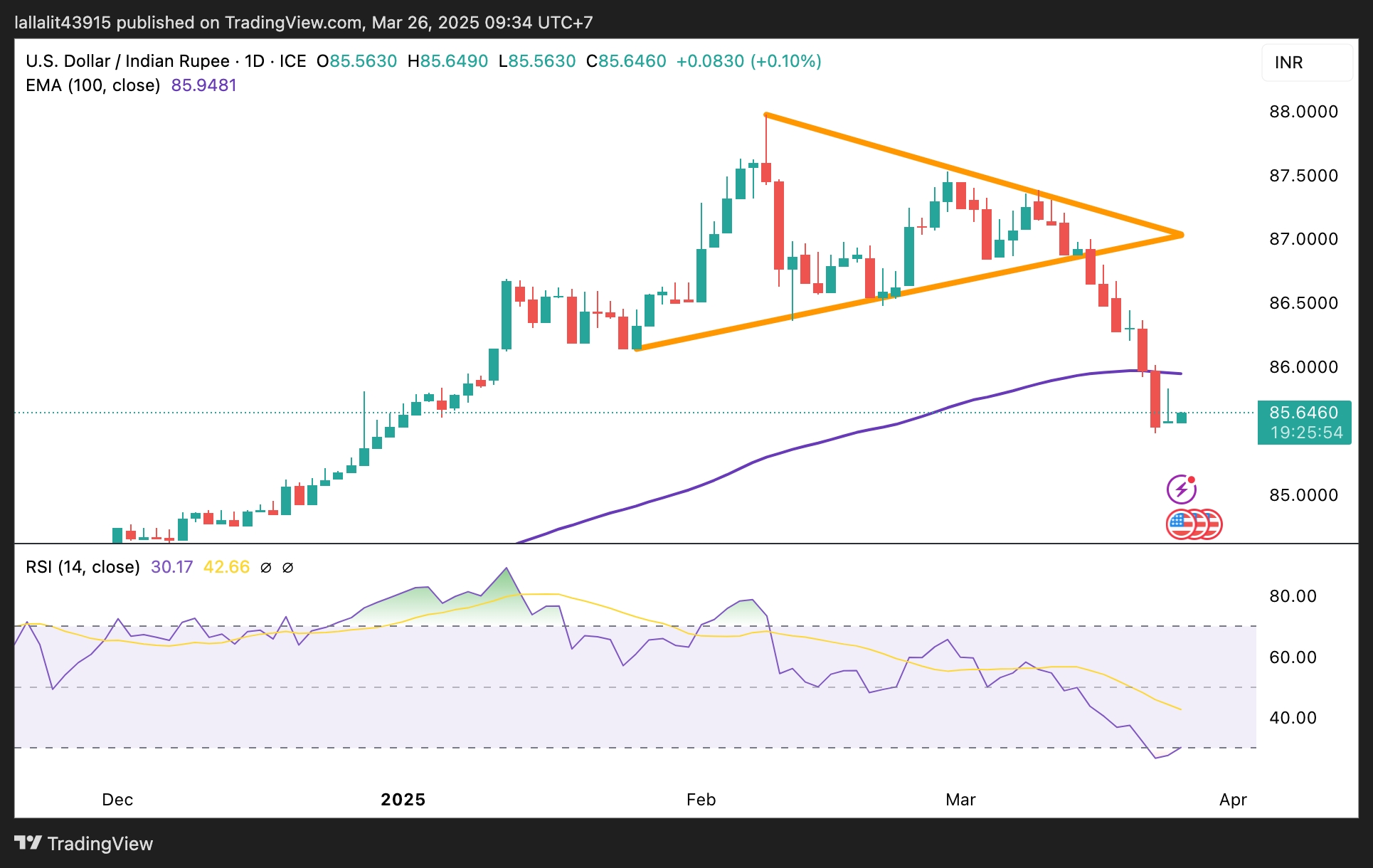Screen dimensions: 1373x868
Task: Click the latest green candlestick
Action: (1181, 418)
